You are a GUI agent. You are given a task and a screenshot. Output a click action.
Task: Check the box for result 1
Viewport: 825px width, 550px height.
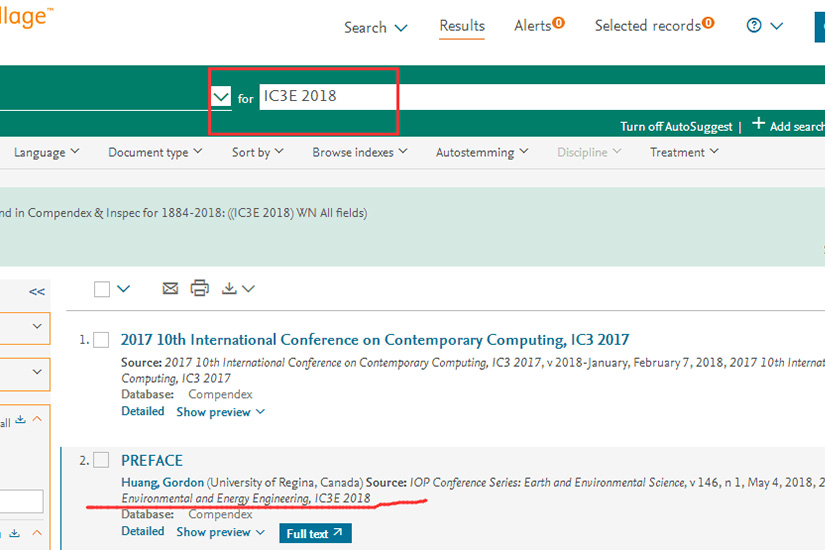click(101, 340)
